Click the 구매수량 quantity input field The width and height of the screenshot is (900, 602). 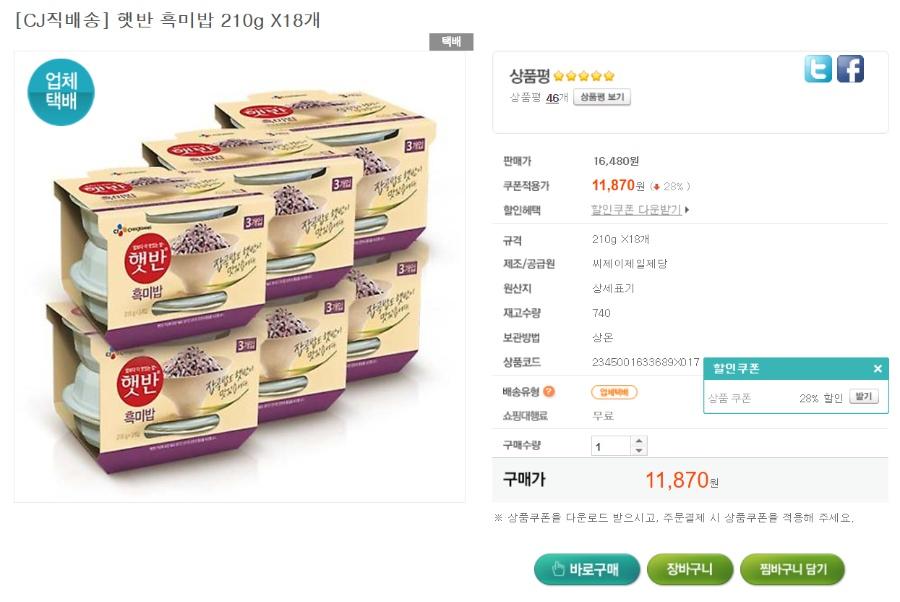[x=611, y=446]
